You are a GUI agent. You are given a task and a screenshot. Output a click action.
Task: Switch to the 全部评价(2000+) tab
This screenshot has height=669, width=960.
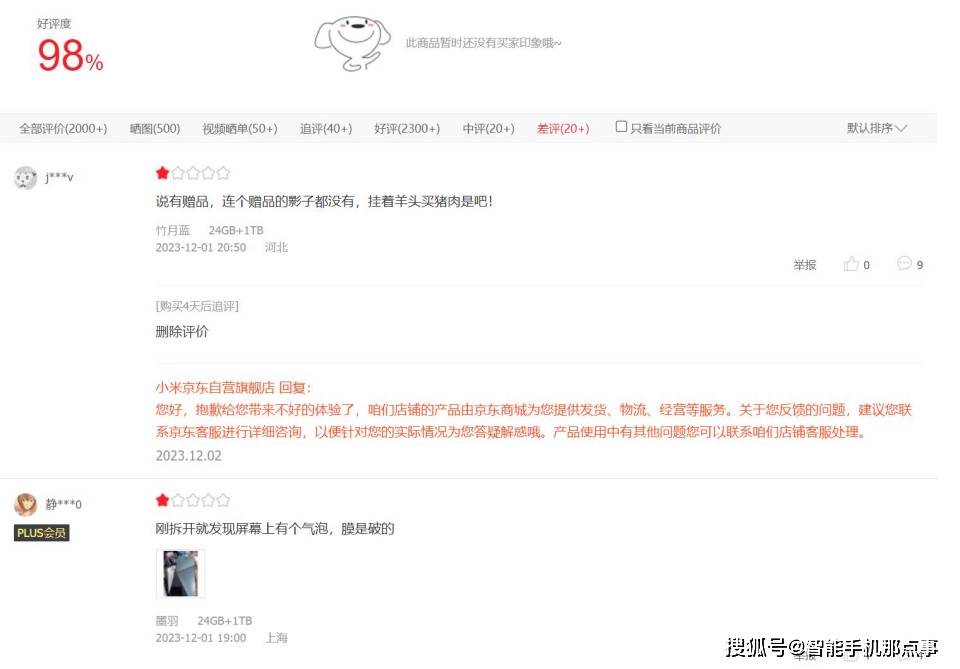(x=63, y=129)
